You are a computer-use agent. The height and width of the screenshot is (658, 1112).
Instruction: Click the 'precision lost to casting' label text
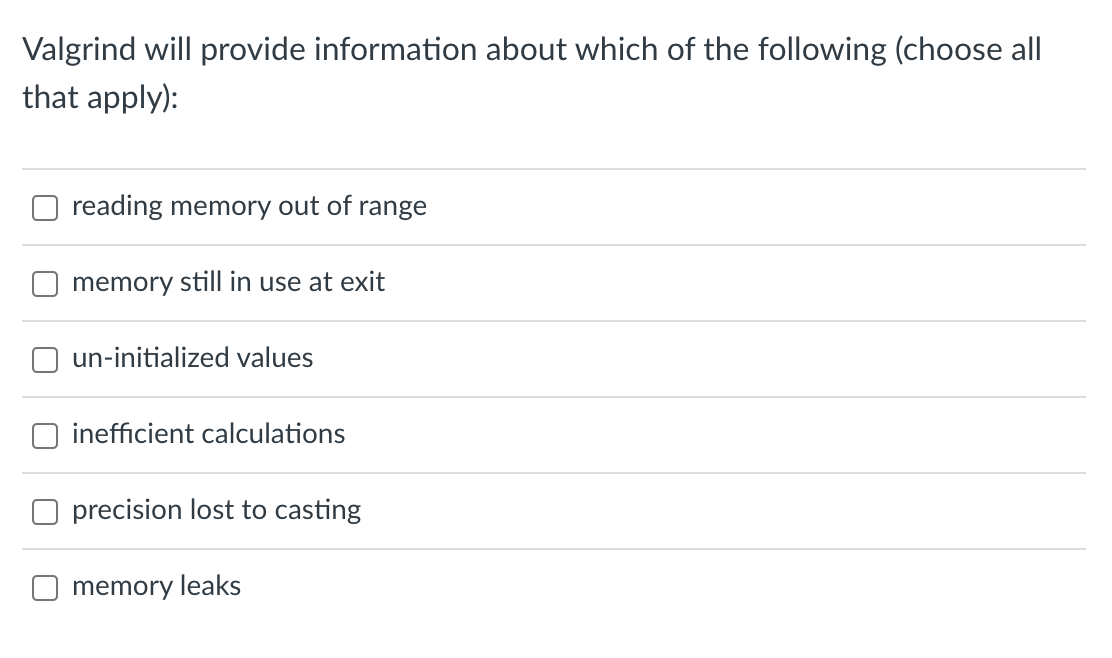pyautogui.click(x=216, y=510)
